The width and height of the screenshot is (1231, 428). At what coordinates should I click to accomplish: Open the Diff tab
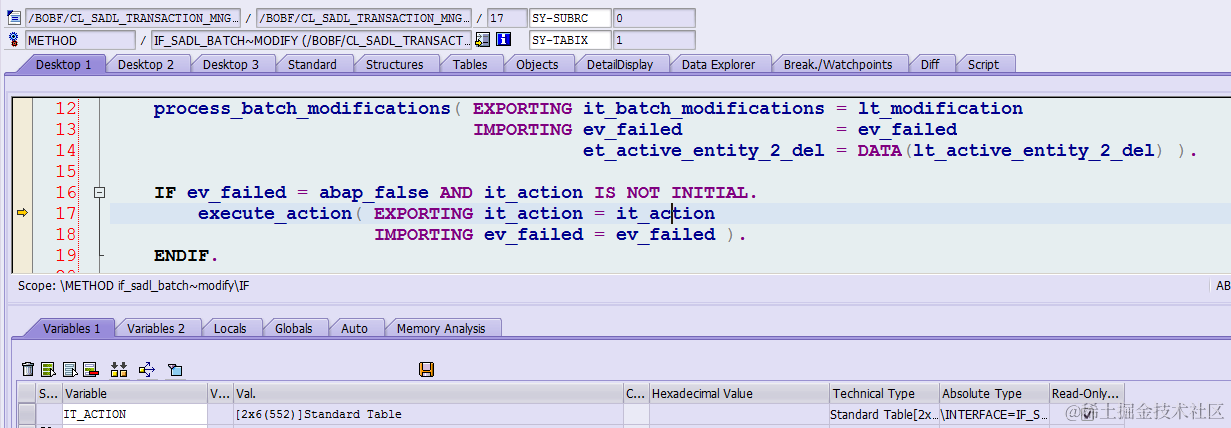click(930, 64)
